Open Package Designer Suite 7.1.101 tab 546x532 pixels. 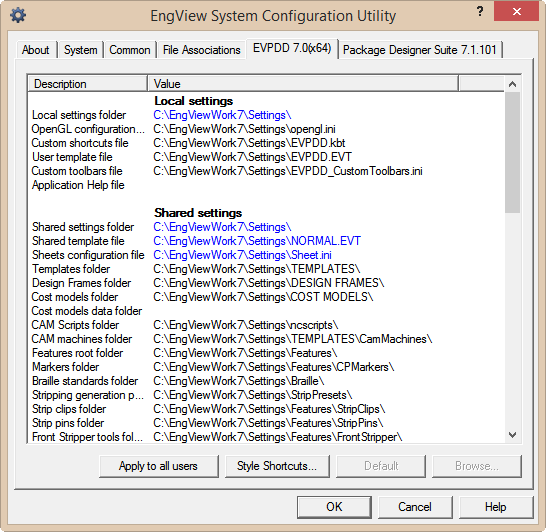pos(420,50)
